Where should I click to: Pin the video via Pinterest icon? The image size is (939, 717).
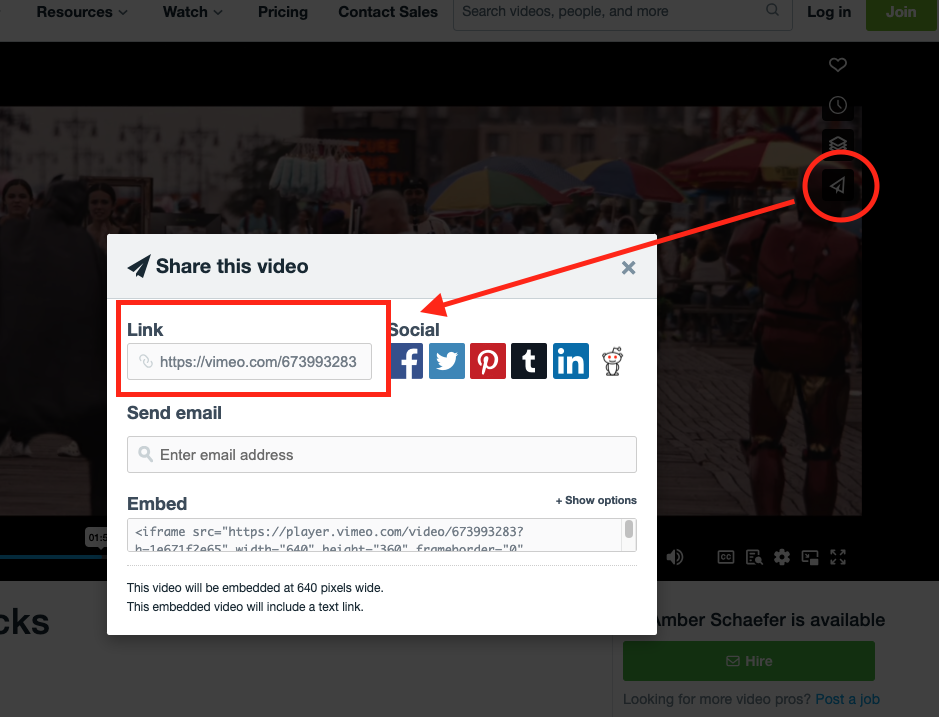[x=488, y=361]
